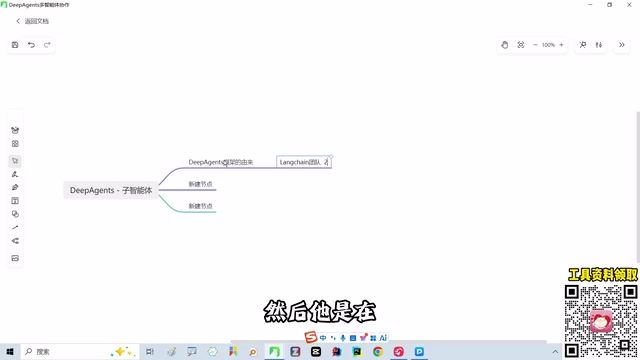Undo the last mind map edit

[31, 45]
